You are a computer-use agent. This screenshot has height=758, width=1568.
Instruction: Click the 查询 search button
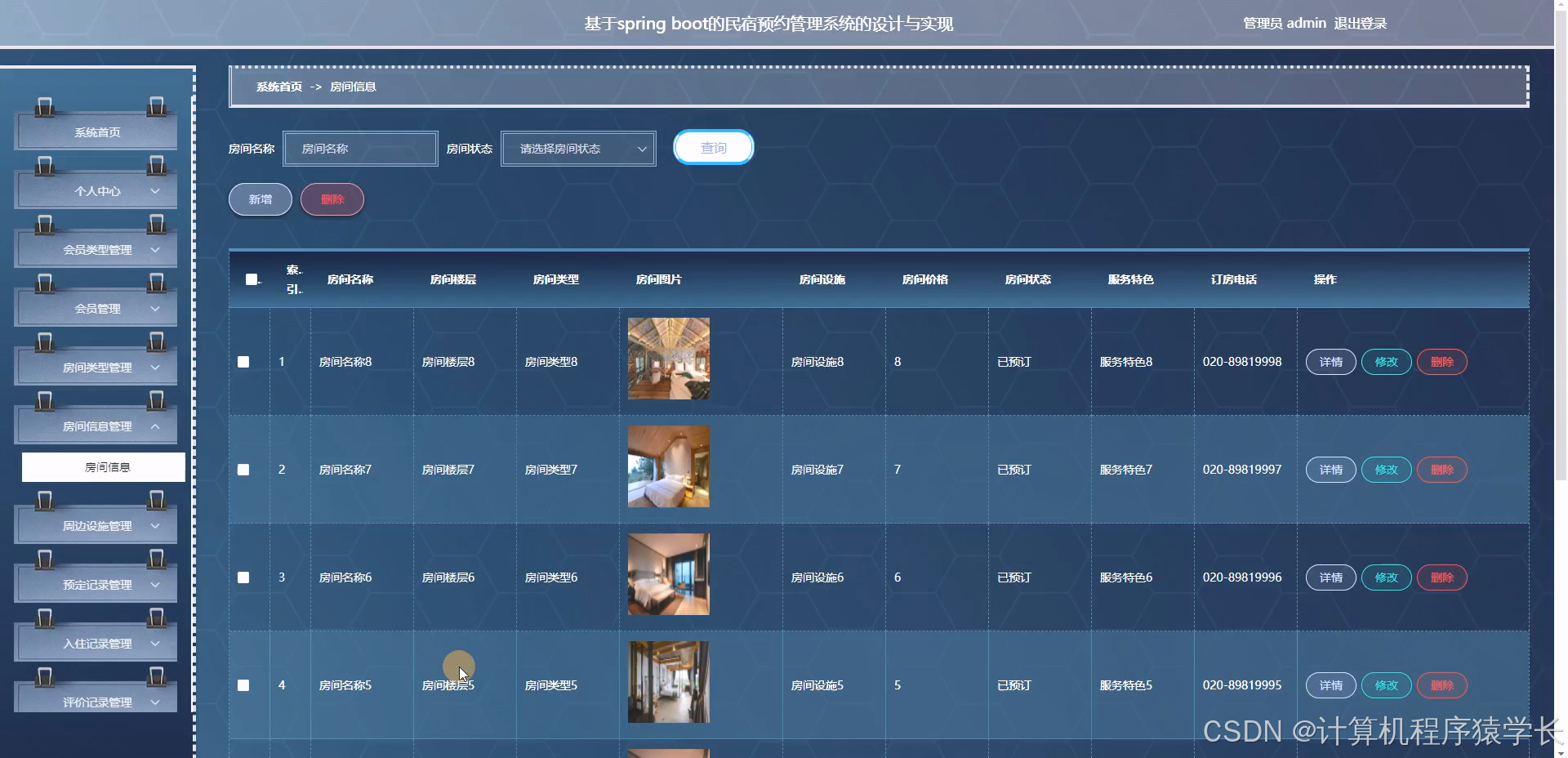713,148
